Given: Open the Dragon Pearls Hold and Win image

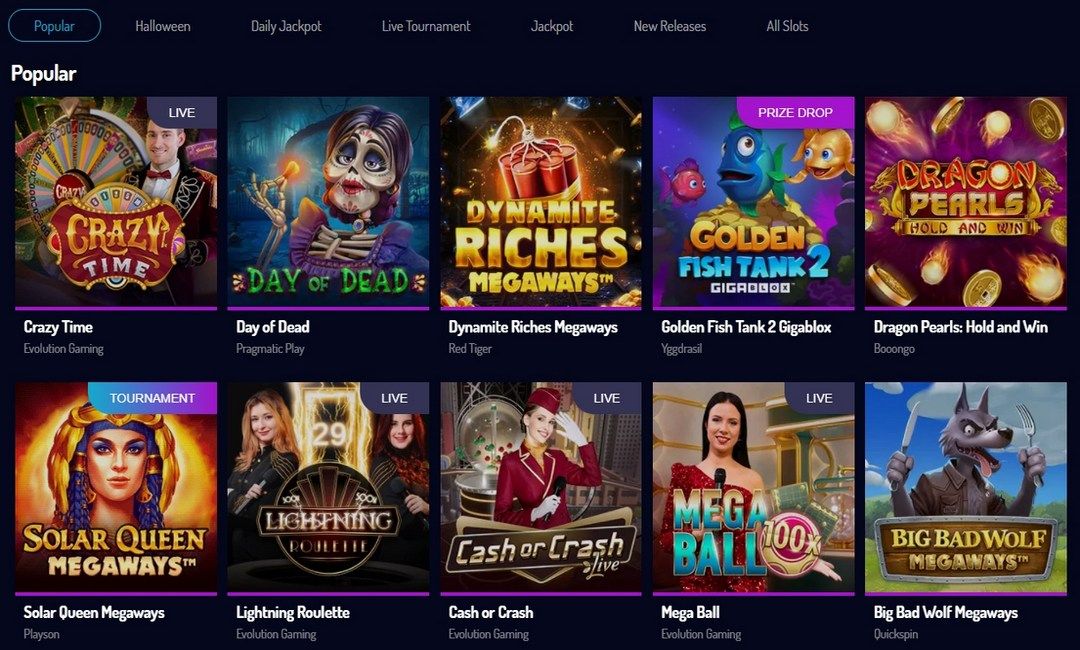Looking at the screenshot, I should pos(966,202).
